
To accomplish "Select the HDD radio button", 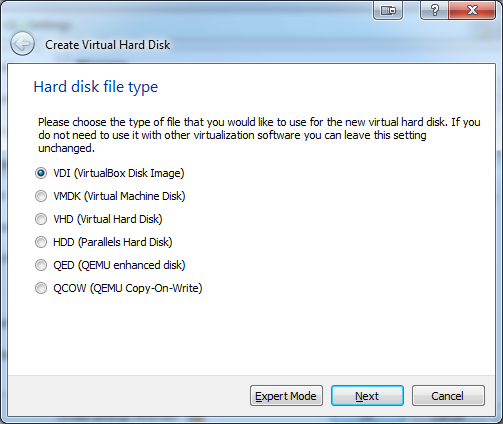I will (41, 242).
